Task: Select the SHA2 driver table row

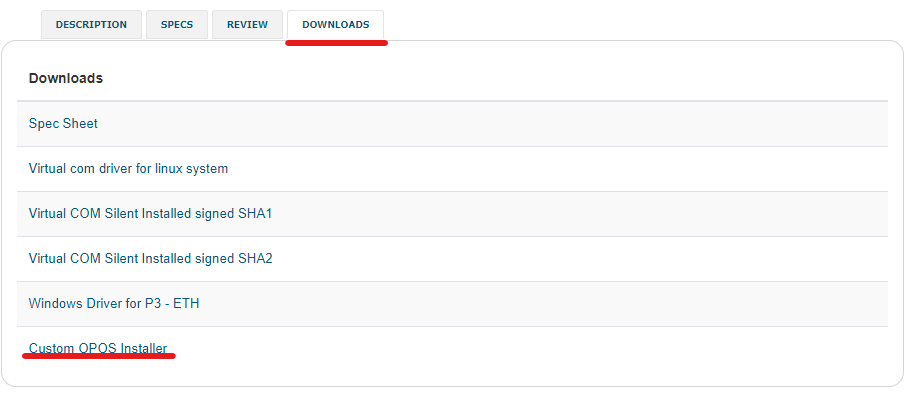Action: (x=452, y=259)
